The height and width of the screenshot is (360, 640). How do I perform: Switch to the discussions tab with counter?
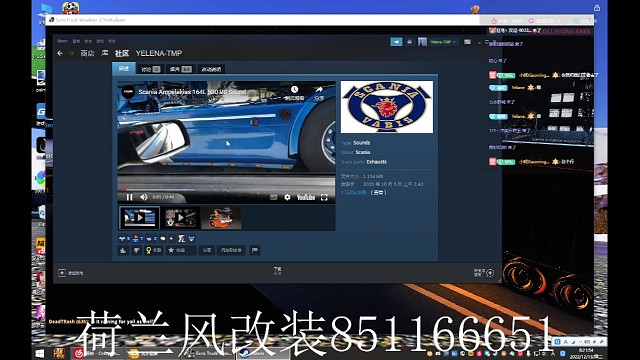point(151,69)
